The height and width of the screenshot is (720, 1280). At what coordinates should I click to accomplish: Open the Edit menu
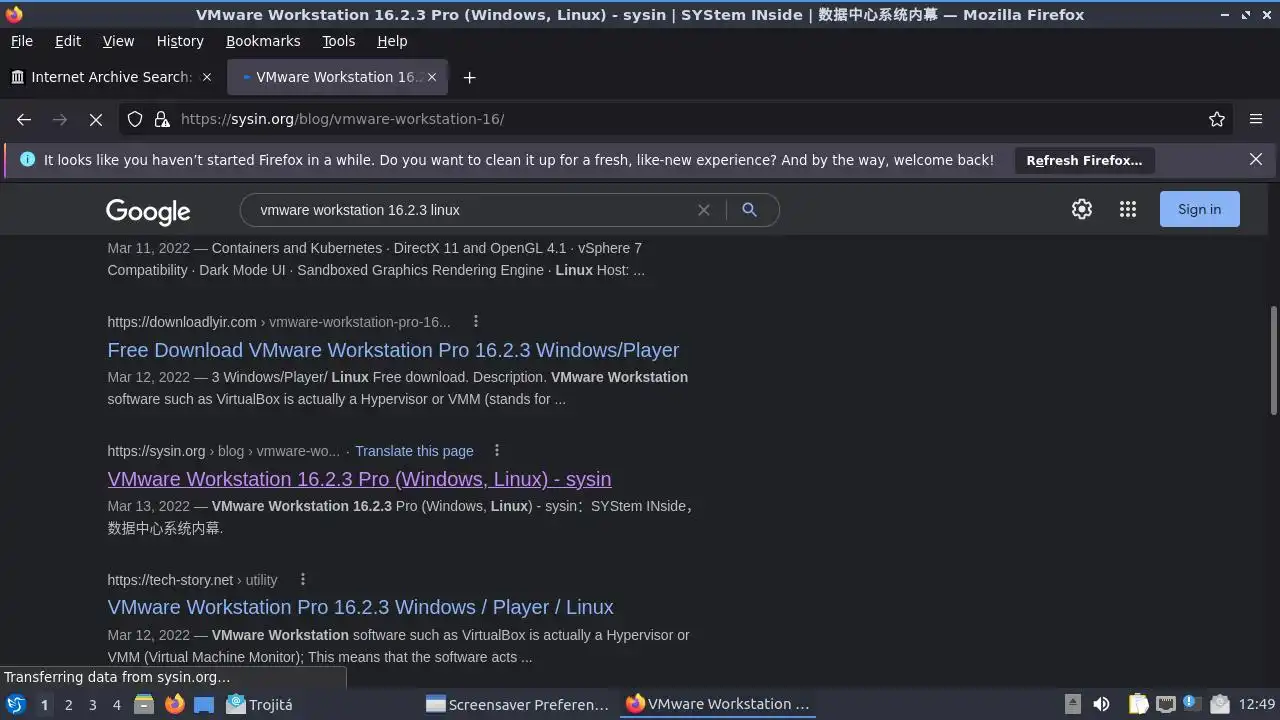(x=68, y=41)
